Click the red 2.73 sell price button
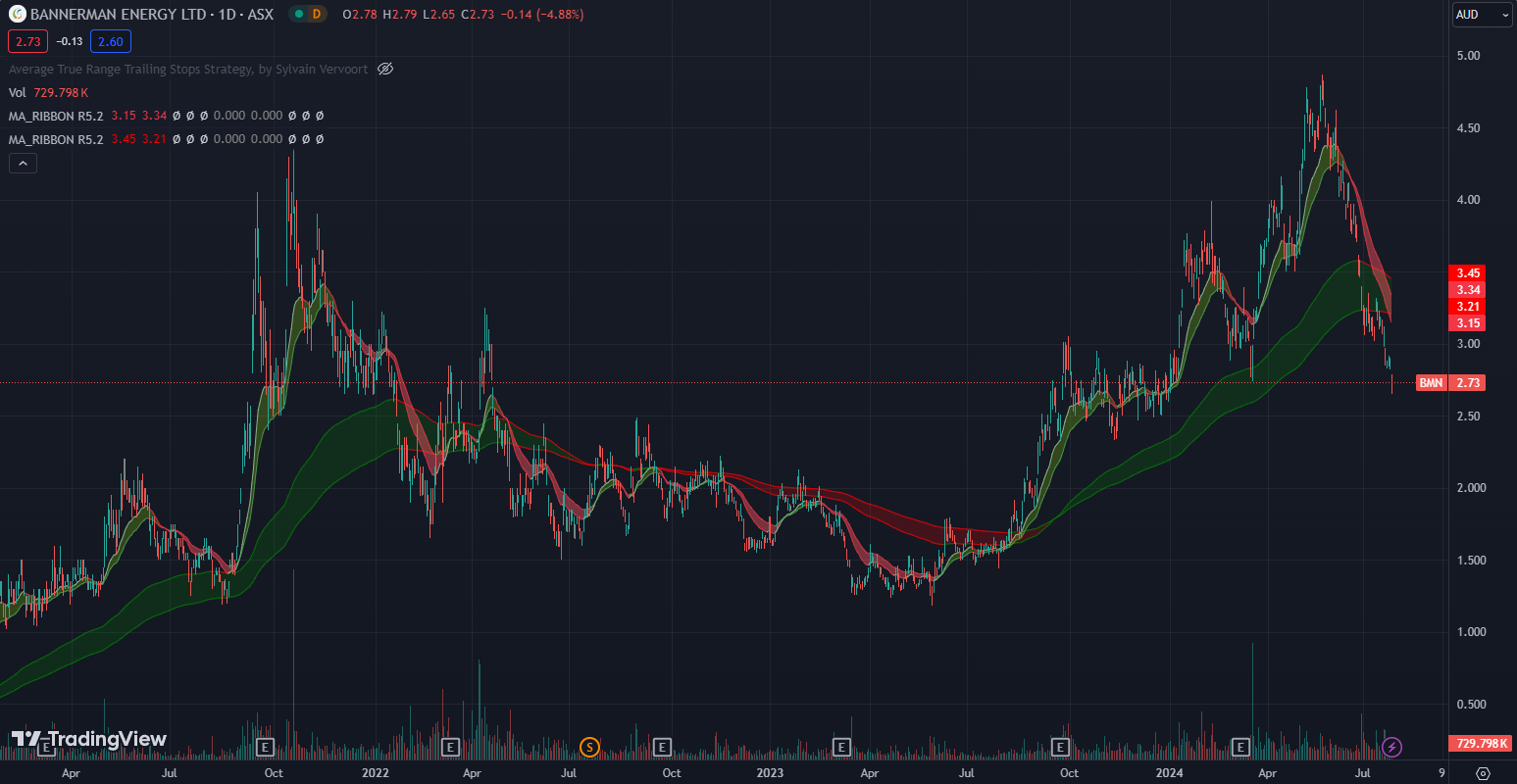 tap(27, 41)
